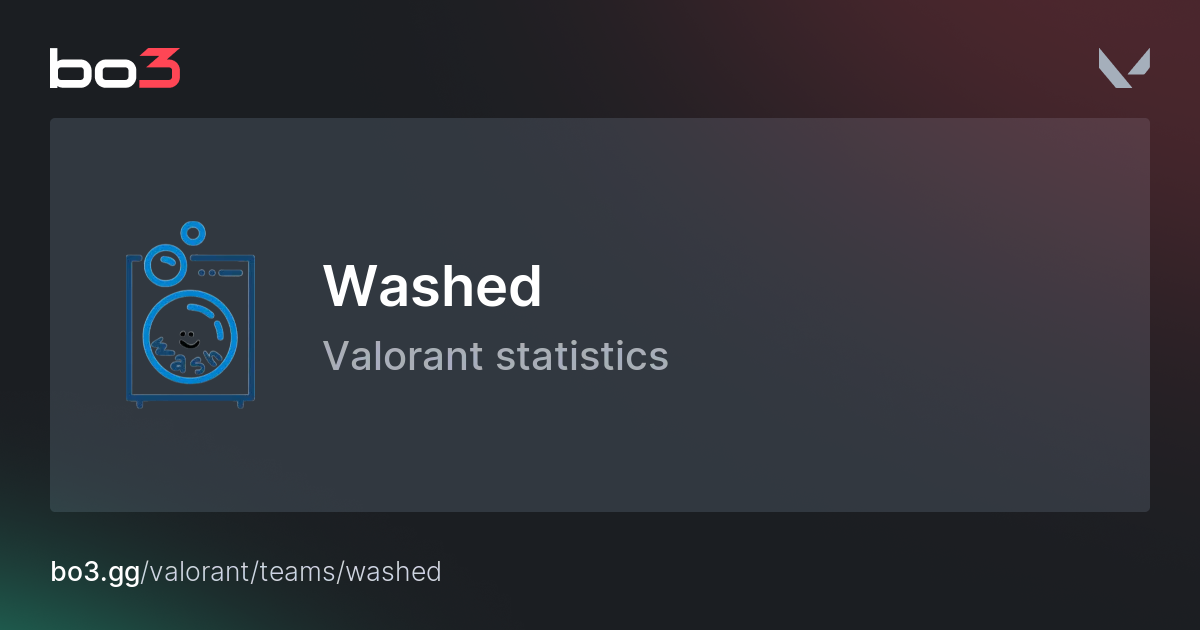Click the Valorant statistics subtitle
This screenshot has height=630, width=1200.
point(495,356)
